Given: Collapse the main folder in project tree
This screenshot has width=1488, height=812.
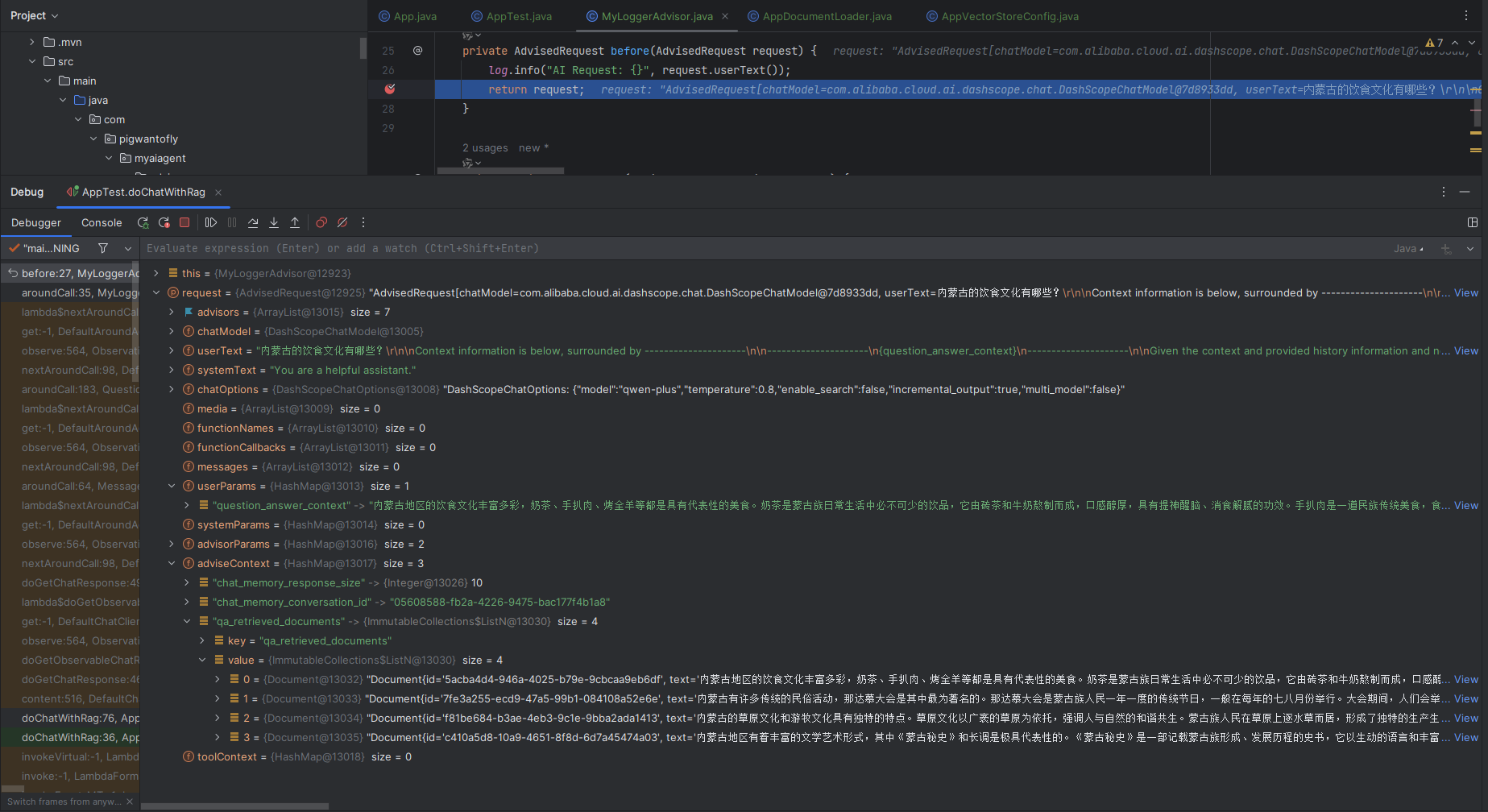Looking at the screenshot, I should point(48,81).
